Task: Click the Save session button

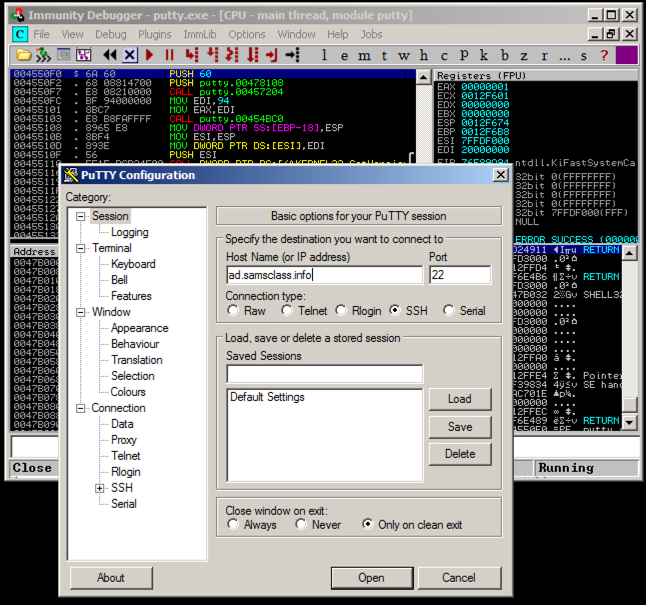Action: coord(460,427)
